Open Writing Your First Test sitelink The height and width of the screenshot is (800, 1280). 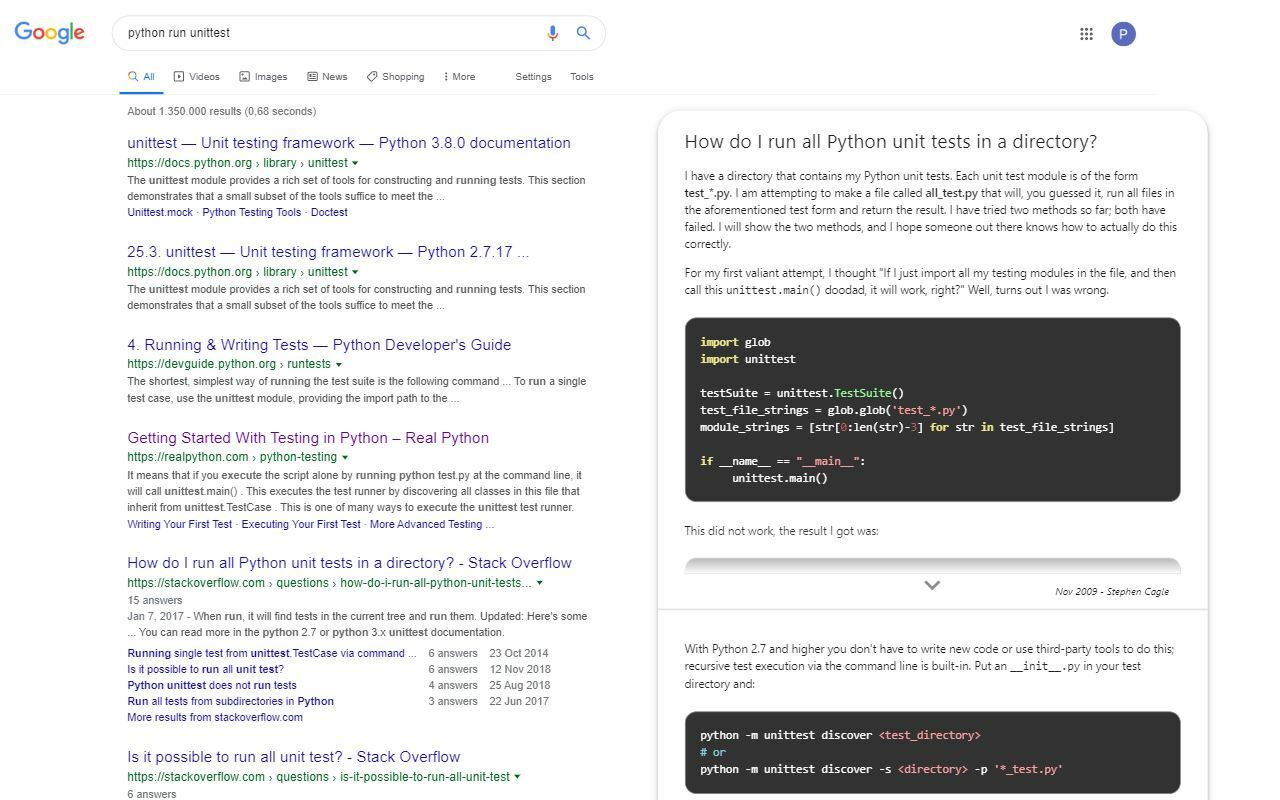click(180, 524)
